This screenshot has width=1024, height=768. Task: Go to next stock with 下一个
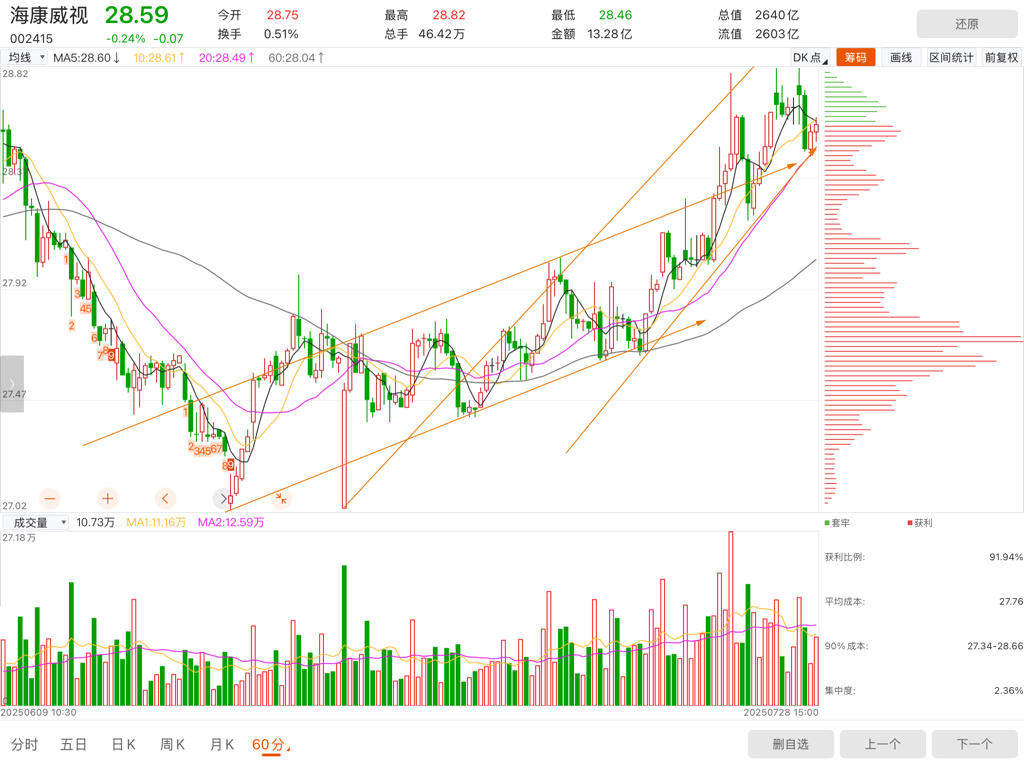(x=975, y=744)
